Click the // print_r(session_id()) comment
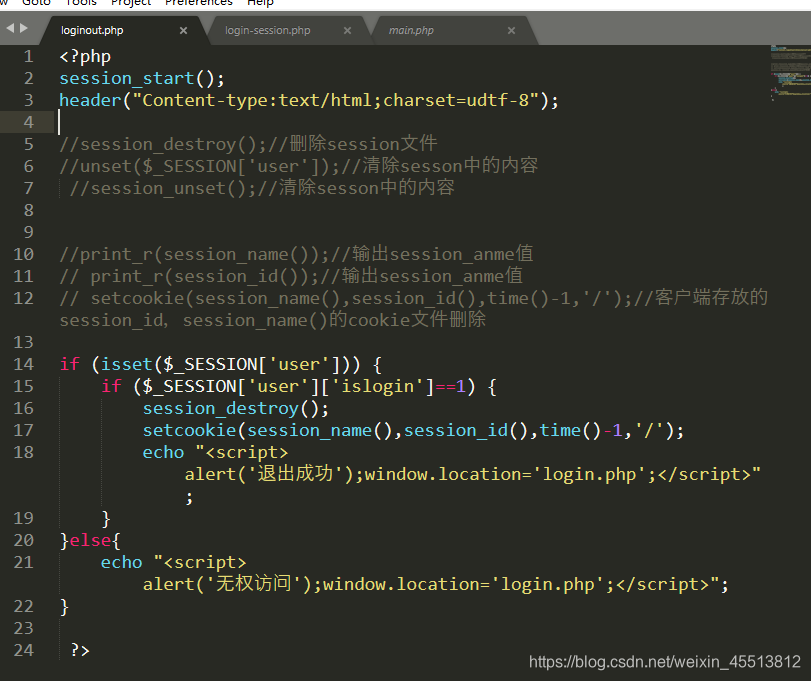Image resolution: width=811 pixels, height=681 pixels. [291, 277]
